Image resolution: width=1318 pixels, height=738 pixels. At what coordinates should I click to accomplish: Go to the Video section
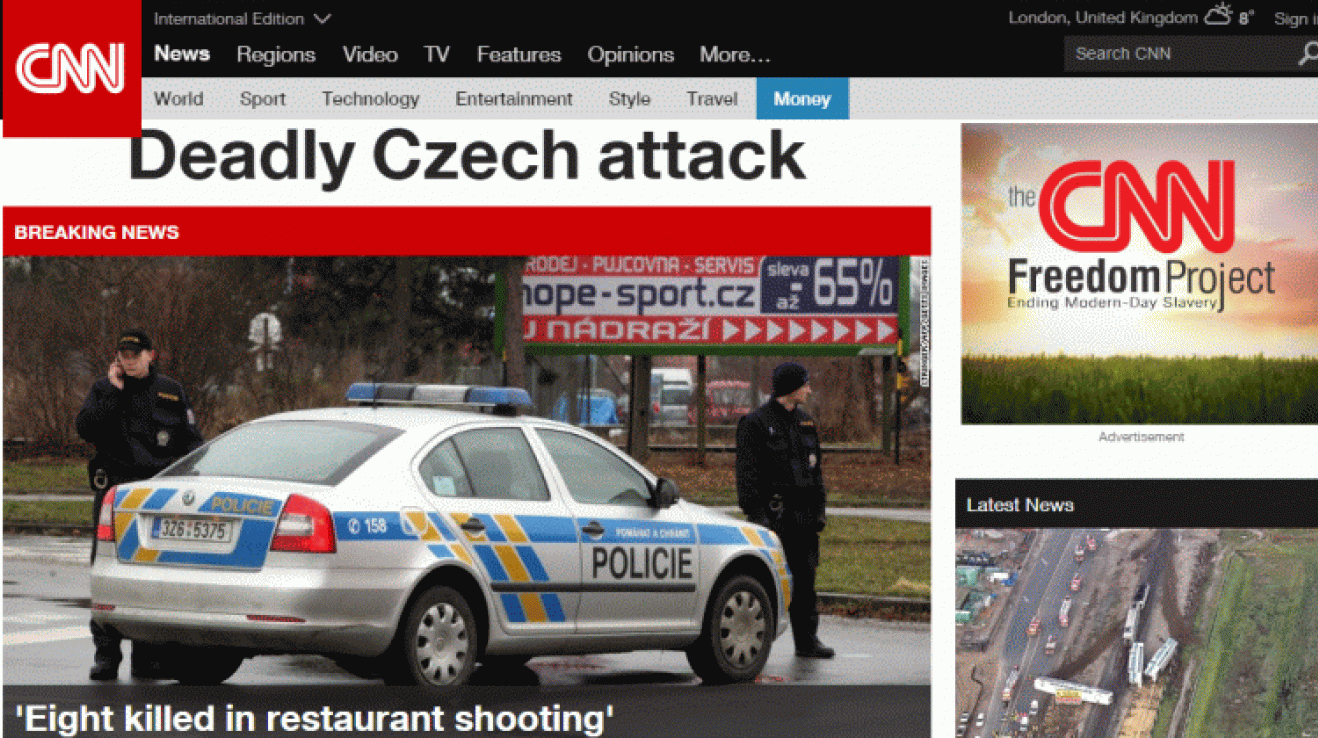tap(370, 55)
